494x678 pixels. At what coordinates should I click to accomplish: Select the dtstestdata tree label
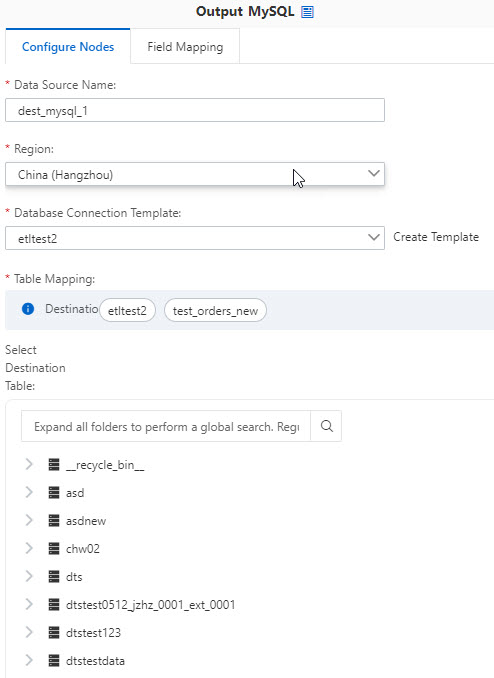click(x=95, y=660)
